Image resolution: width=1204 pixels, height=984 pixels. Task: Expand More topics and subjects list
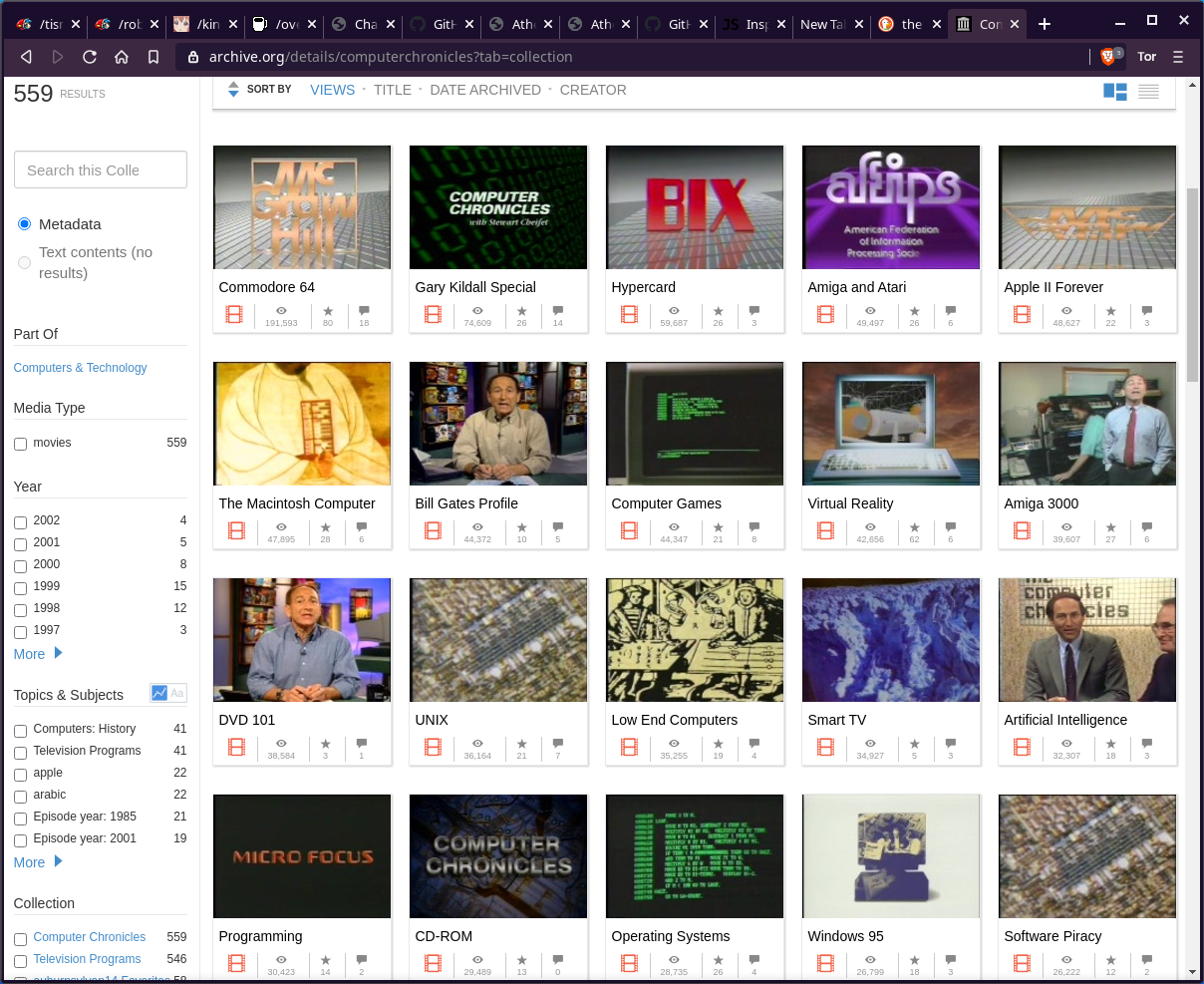click(38, 862)
